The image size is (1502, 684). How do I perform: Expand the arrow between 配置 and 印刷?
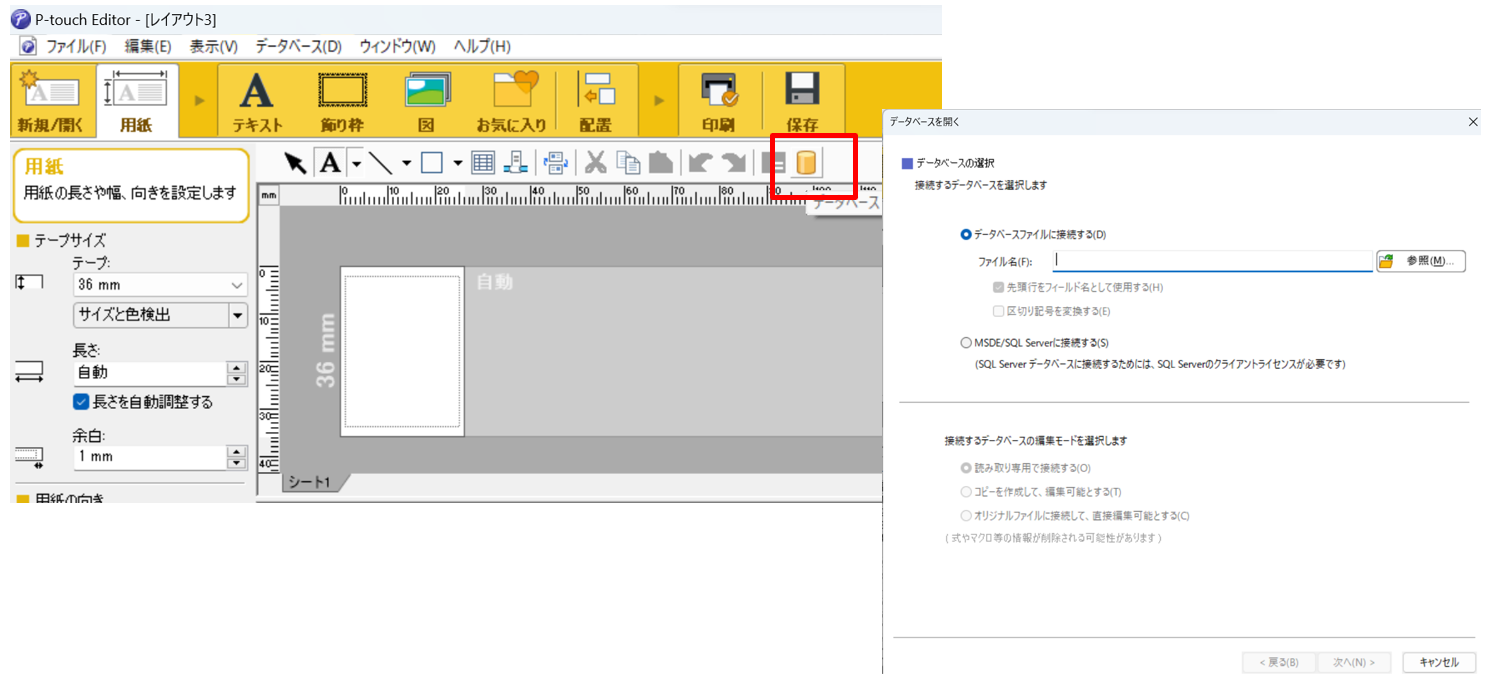pyautogui.click(x=659, y=101)
